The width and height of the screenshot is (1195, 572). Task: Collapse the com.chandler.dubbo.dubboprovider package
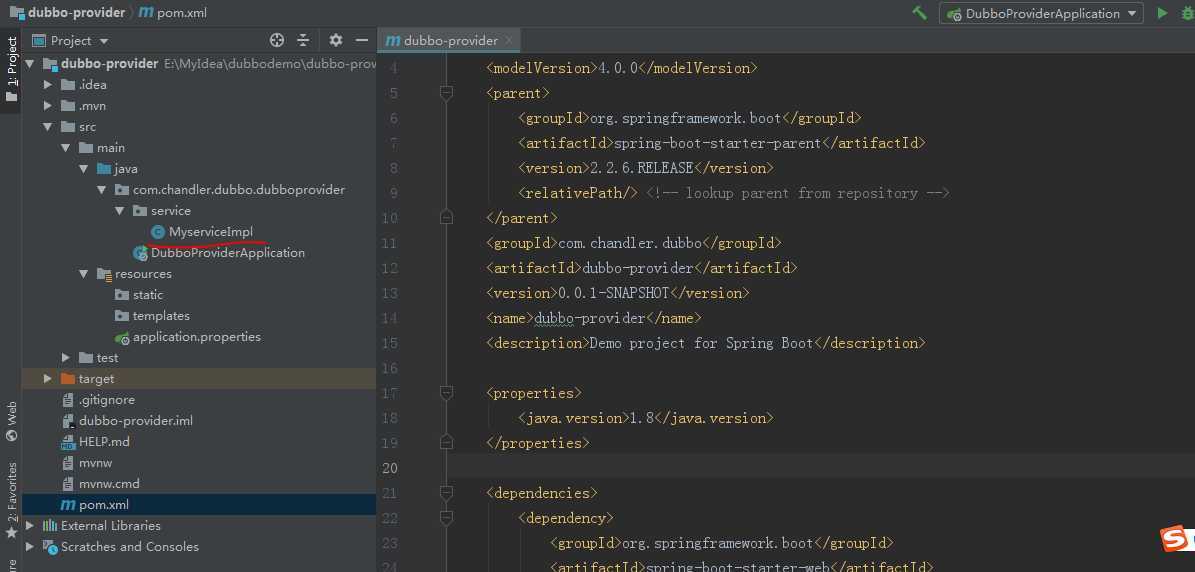(102, 190)
